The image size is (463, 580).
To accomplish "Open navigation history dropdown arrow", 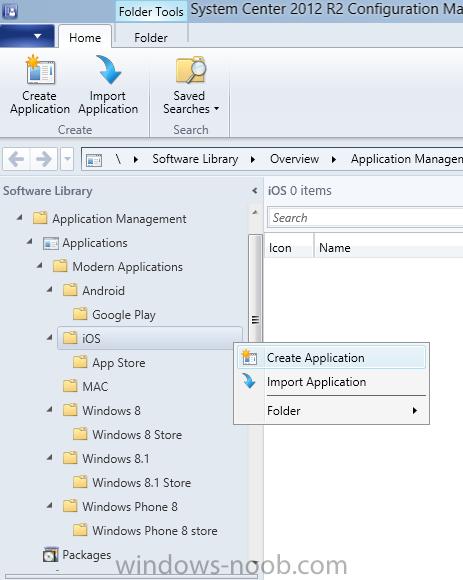I will (67, 159).
